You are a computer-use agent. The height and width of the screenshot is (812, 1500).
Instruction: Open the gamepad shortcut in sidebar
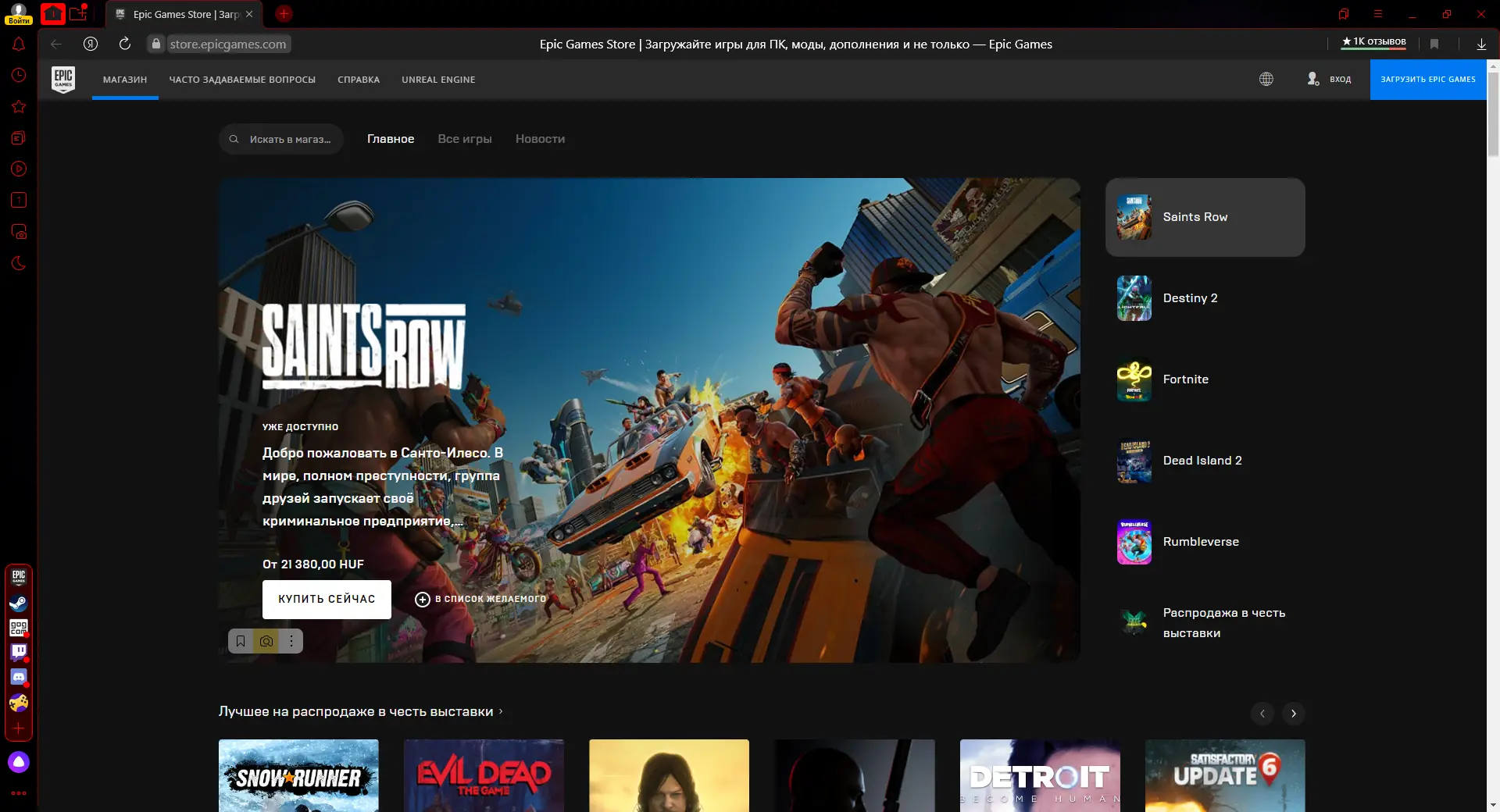click(19, 703)
